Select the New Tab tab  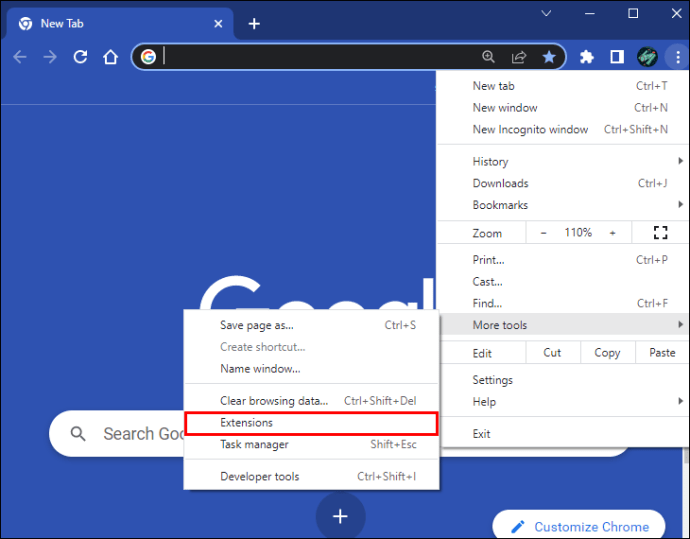coord(120,24)
